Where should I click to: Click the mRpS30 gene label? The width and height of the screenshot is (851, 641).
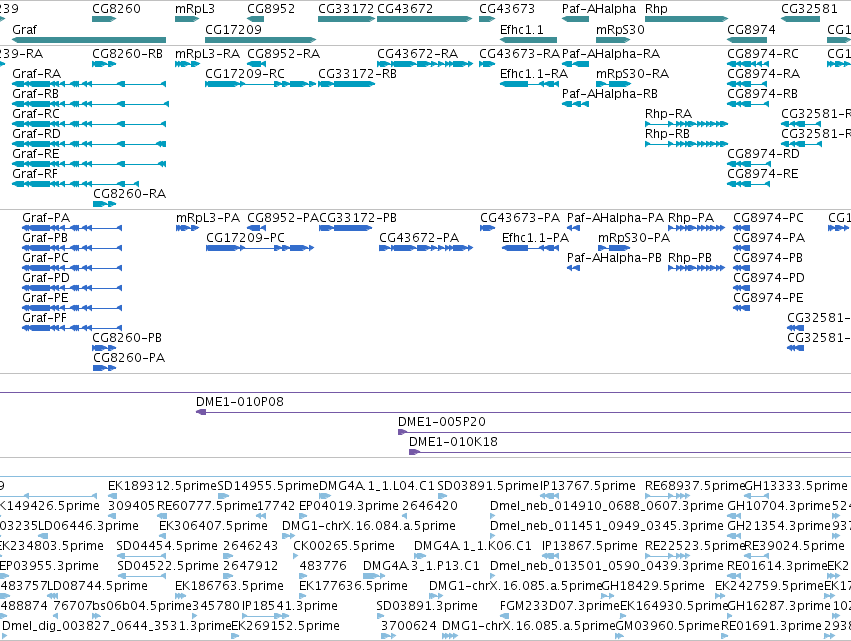[620, 29]
